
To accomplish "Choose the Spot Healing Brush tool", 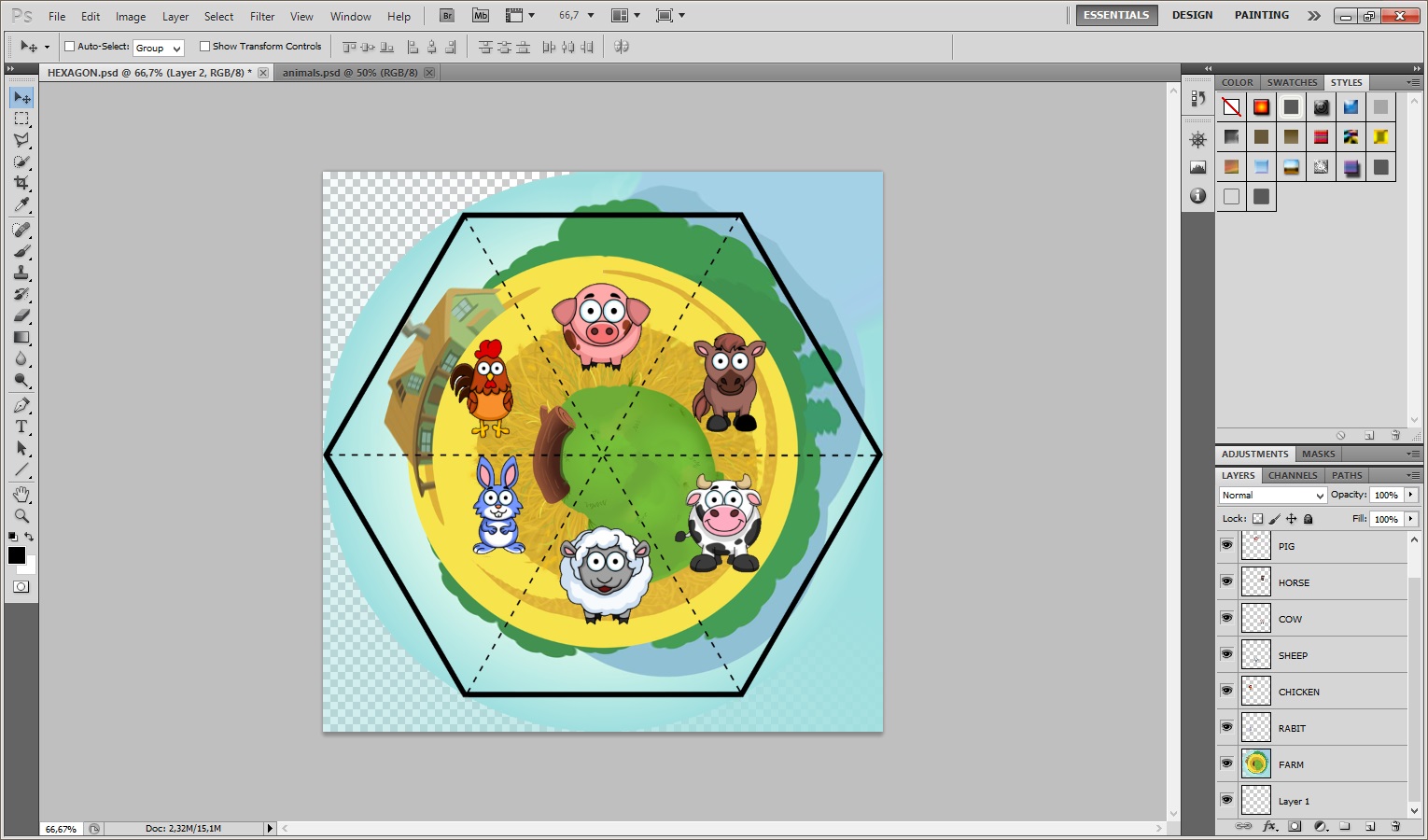I will 21,230.
